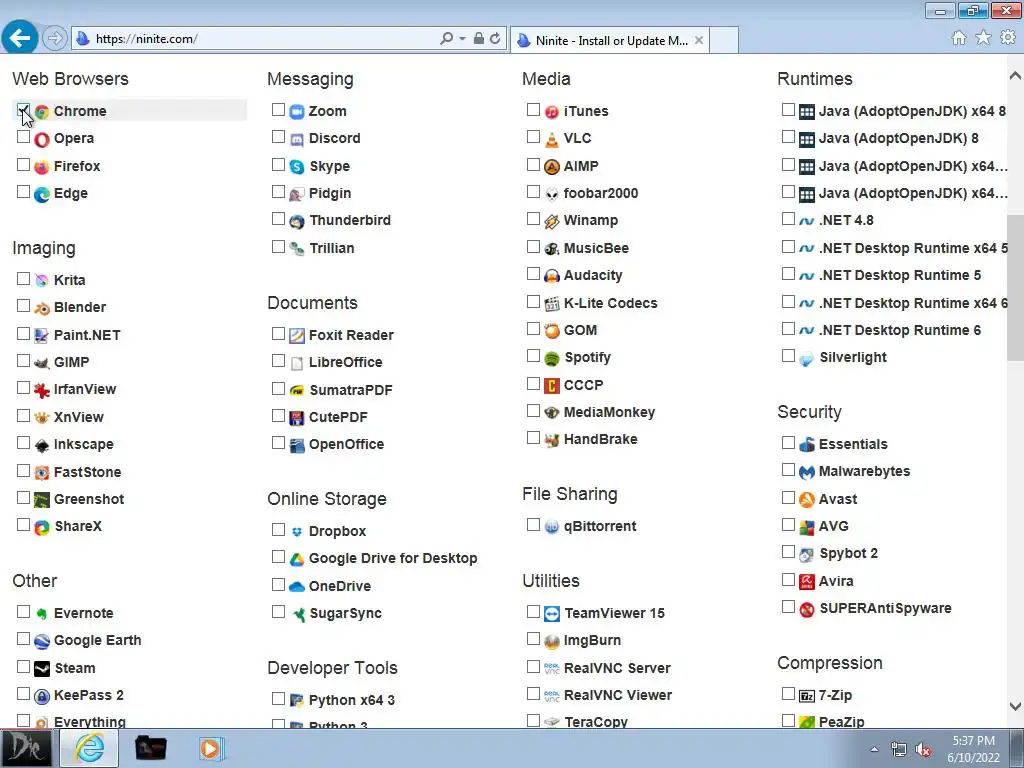1024x768 pixels.
Task: Refresh the page with the reload button
Action: 495,39
